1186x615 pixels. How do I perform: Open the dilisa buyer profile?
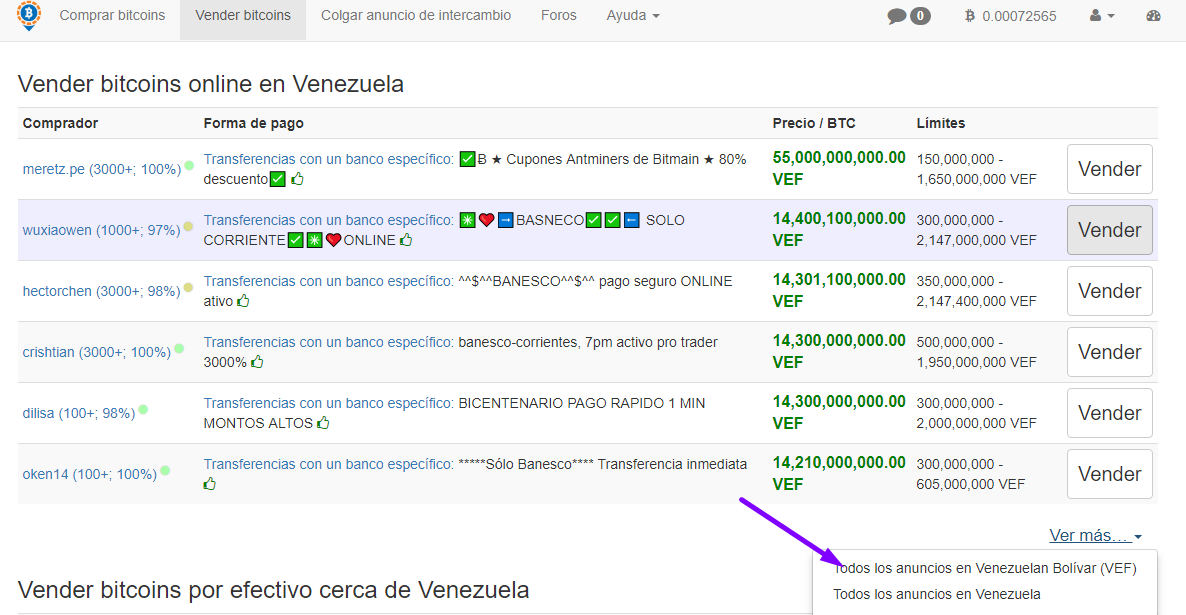tap(79, 414)
